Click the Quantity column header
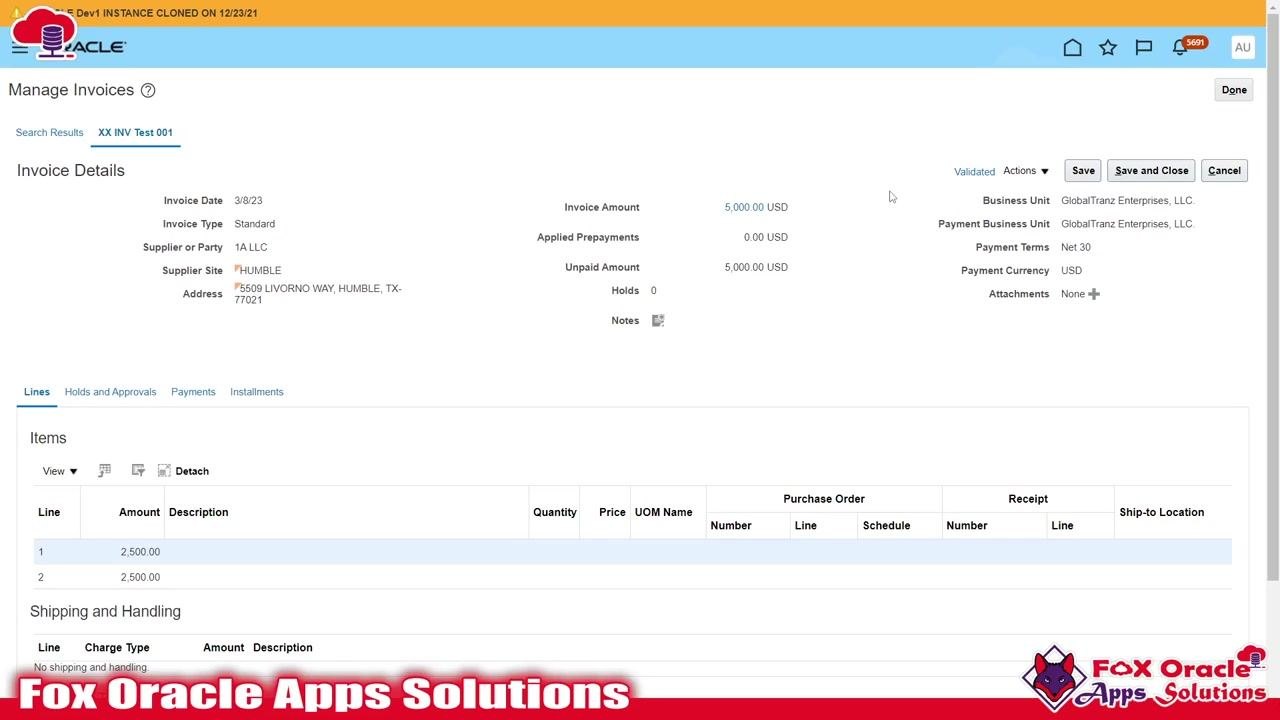Image resolution: width=1280 pixels, height=720 pixels. click(x=555, y=512)
